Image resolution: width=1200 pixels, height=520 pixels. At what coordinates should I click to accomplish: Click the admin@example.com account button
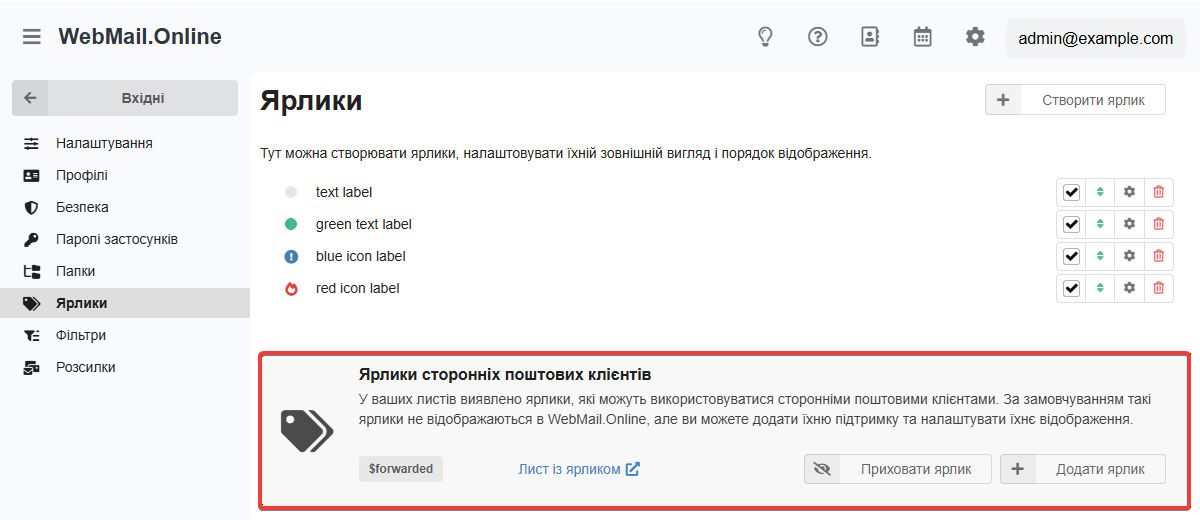point(1095,39)
